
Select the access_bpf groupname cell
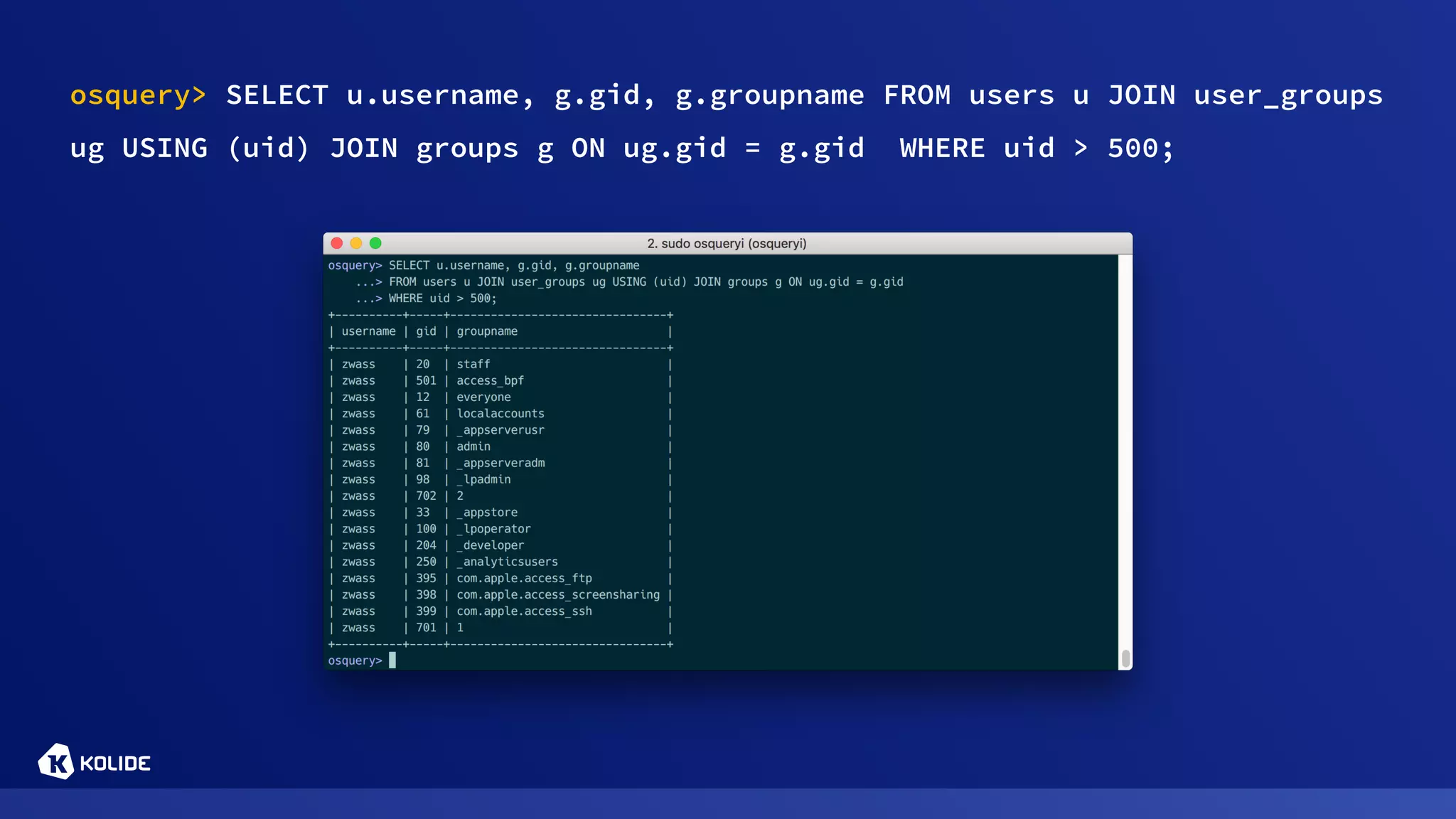point(491,380)
